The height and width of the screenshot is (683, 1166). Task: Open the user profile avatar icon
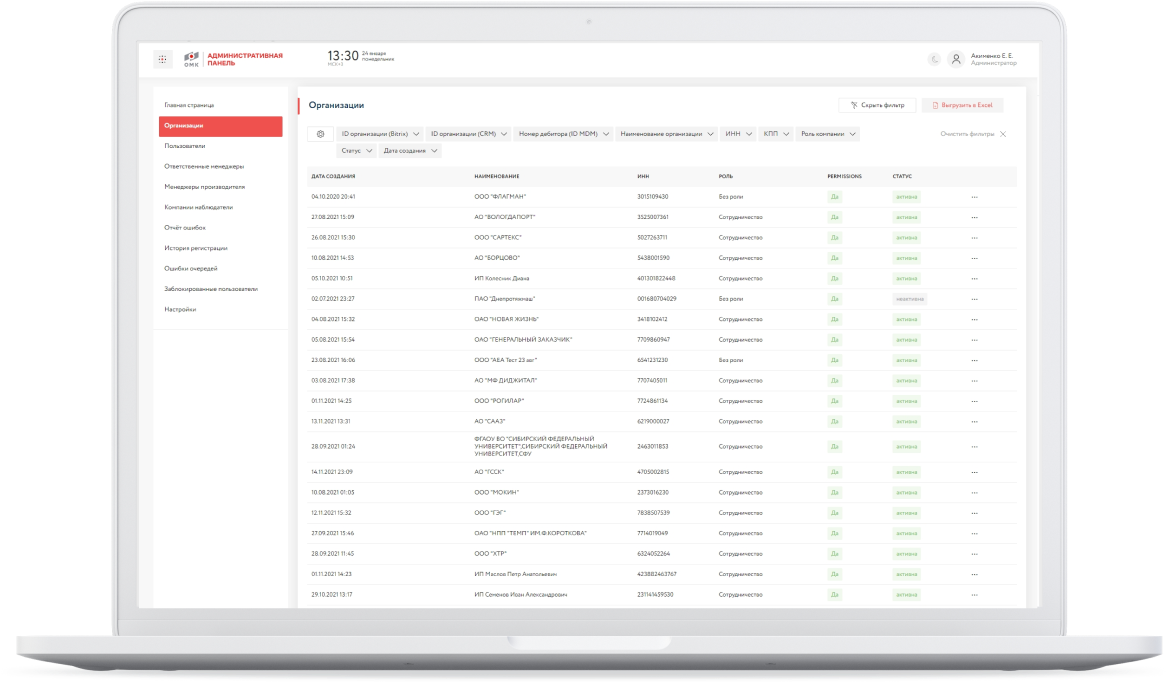click(956, 60)
